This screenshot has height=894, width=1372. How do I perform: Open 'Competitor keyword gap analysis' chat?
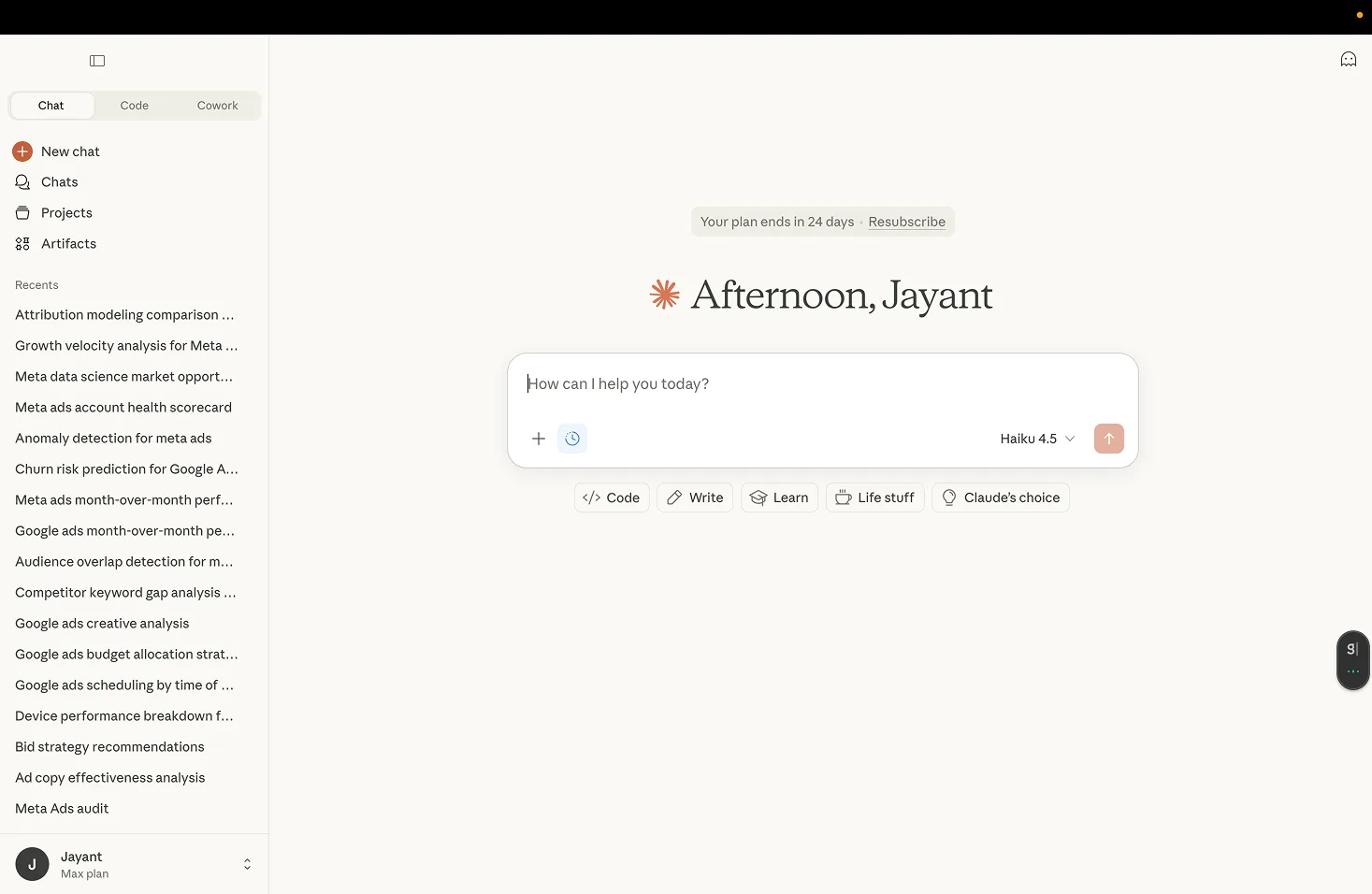pyautogui.click(x=126, y=593)
